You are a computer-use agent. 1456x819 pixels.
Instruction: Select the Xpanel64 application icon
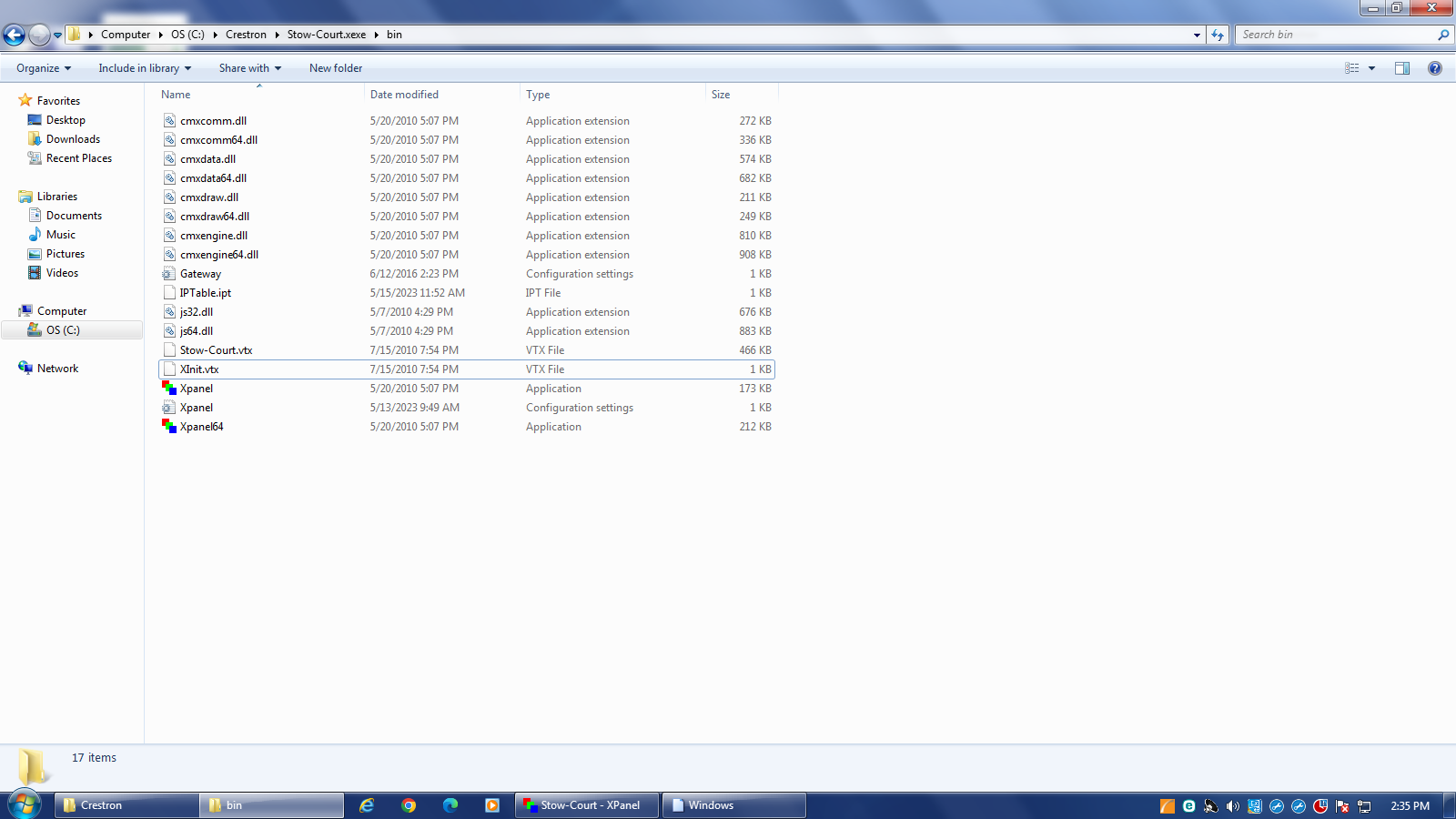point(169,427)
